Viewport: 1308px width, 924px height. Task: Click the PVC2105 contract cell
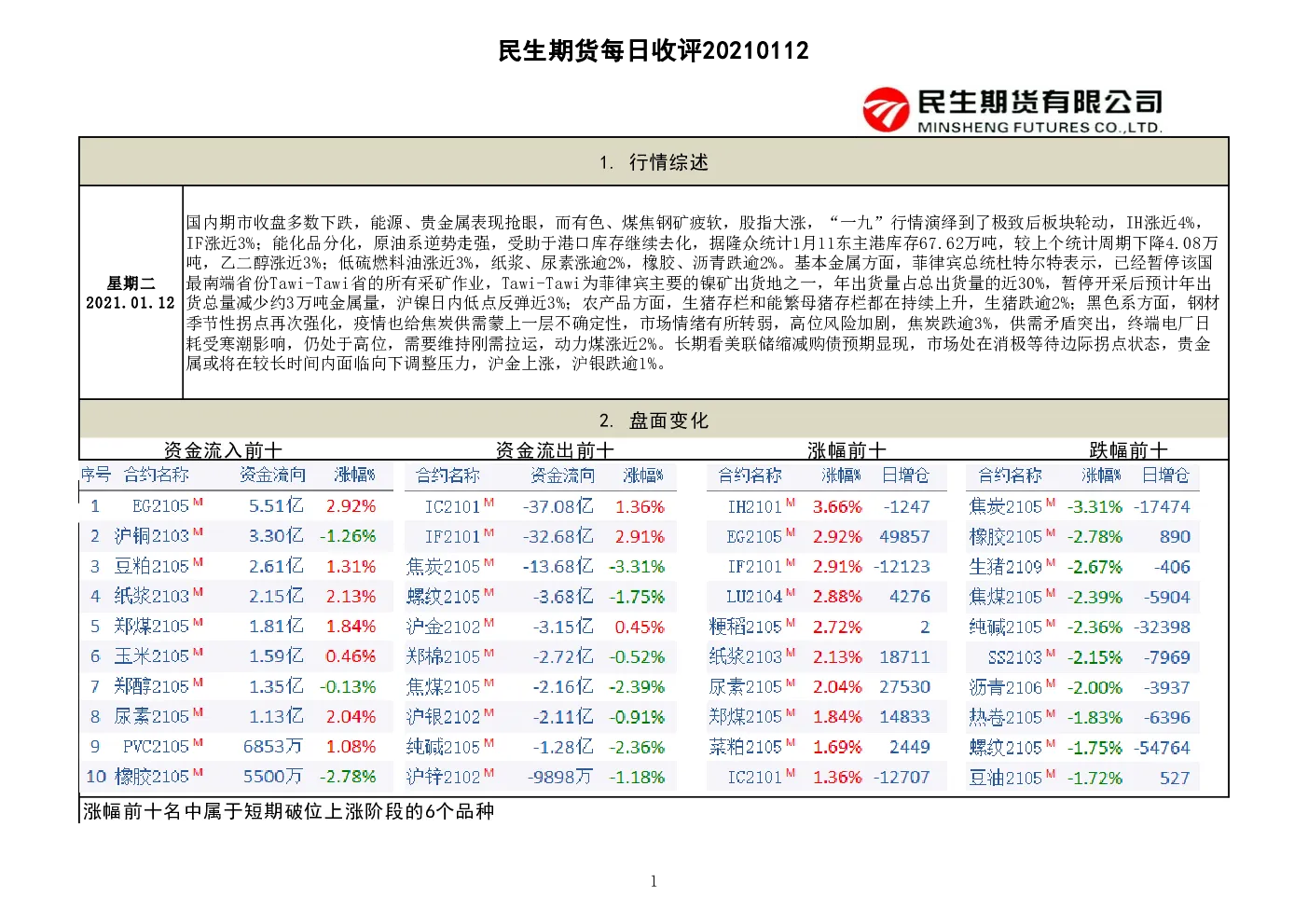157,747
